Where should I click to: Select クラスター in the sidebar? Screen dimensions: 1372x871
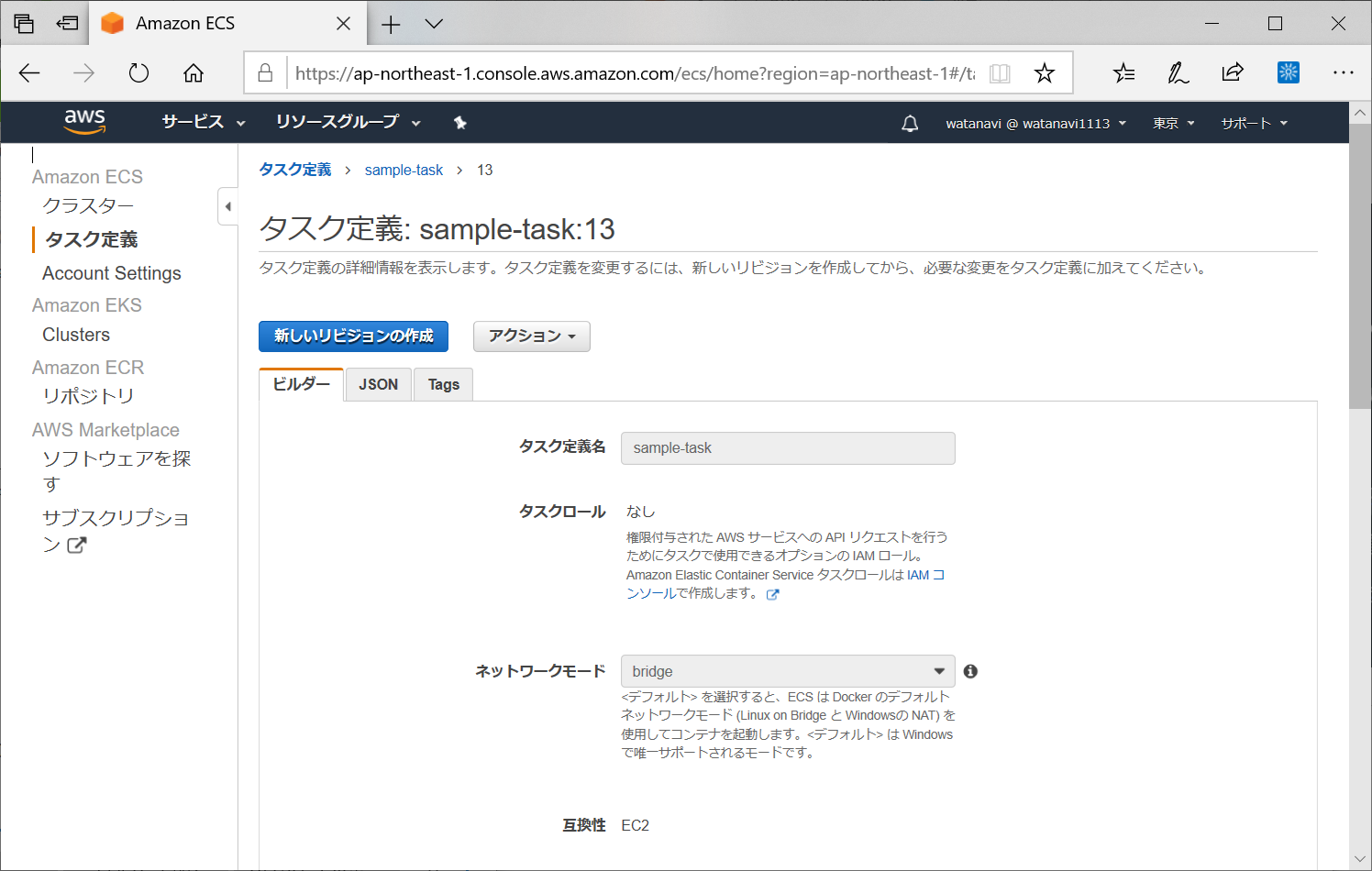tap(88, 206)
